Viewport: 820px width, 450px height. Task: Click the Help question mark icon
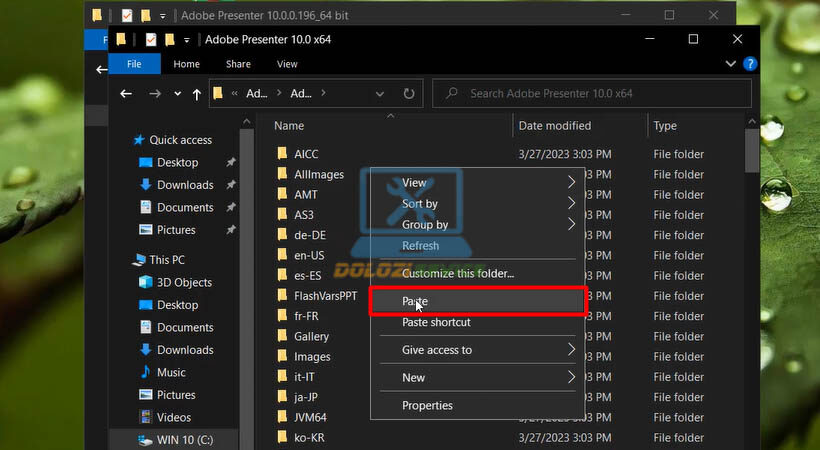pos(750,64)
